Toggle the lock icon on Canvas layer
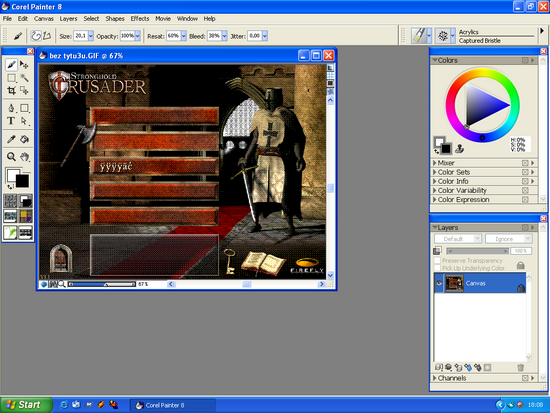 point(521,288)
